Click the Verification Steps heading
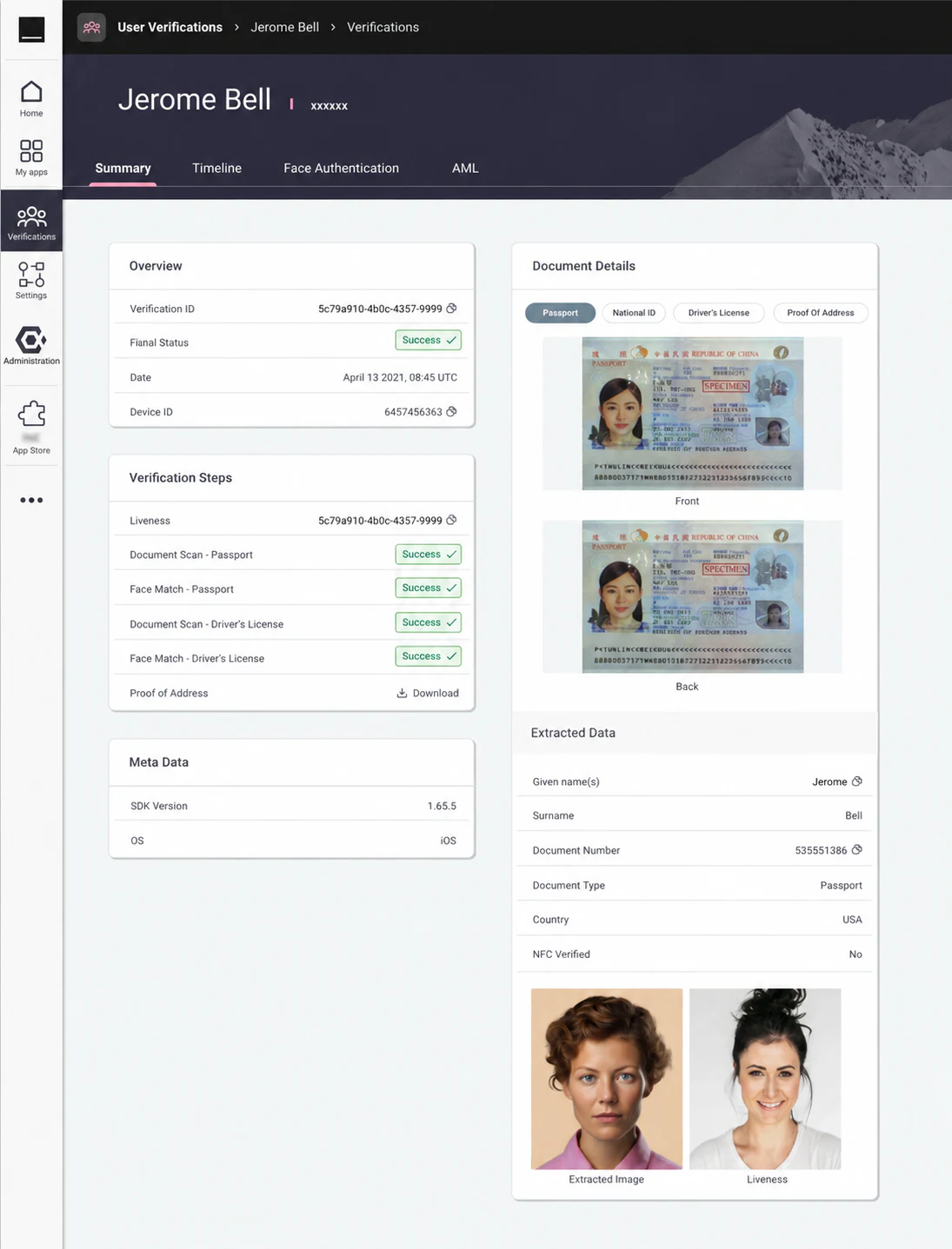The image size is (952, 1249). 181,478
